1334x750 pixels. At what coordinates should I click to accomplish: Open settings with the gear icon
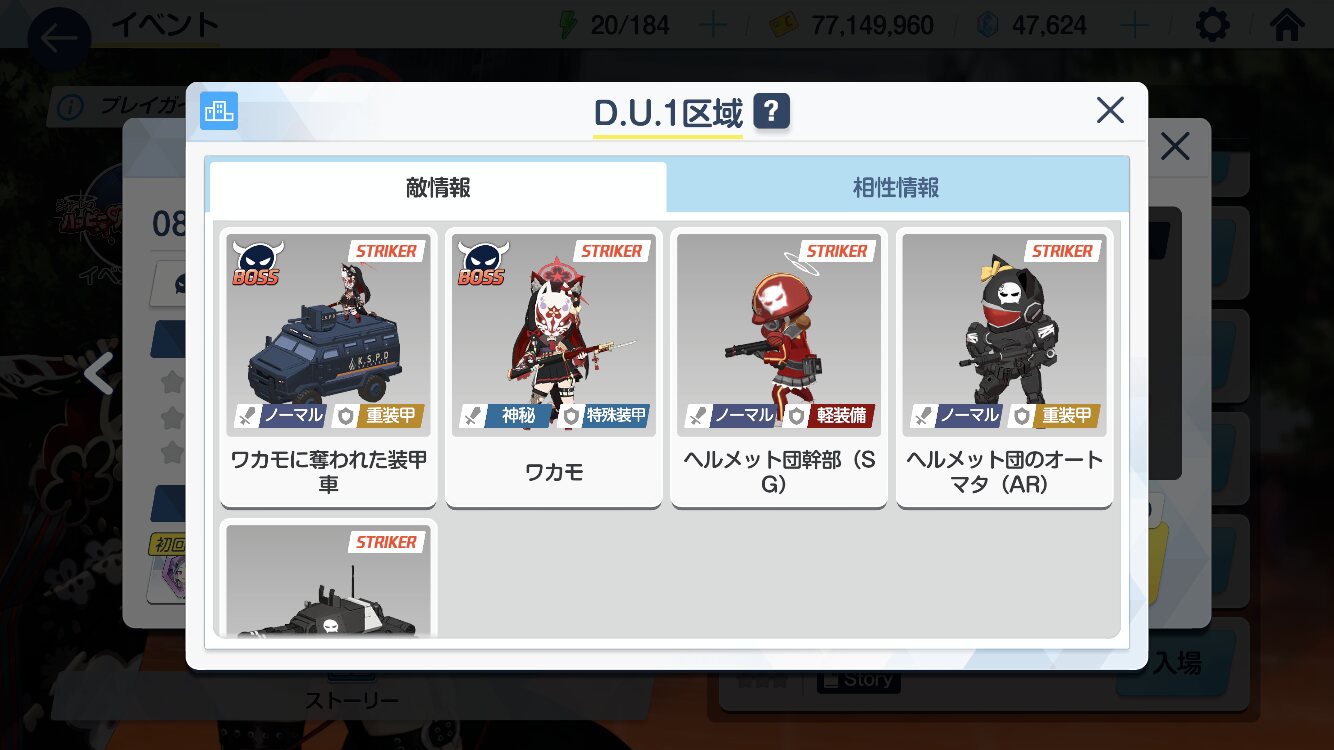tap(1213, 24)
